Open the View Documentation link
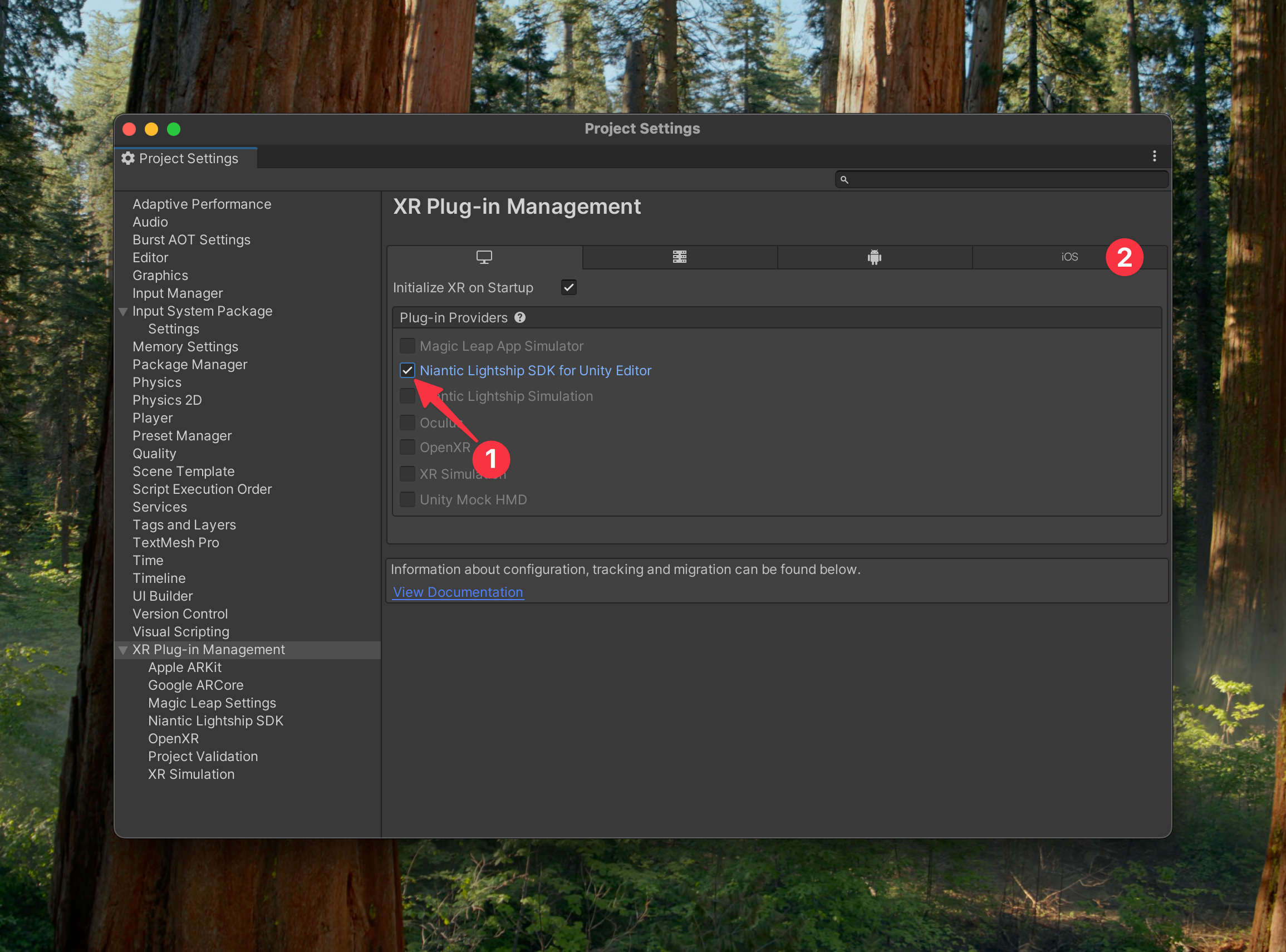Viewport: 1286px width, 952px height. [x=458, y=592]
